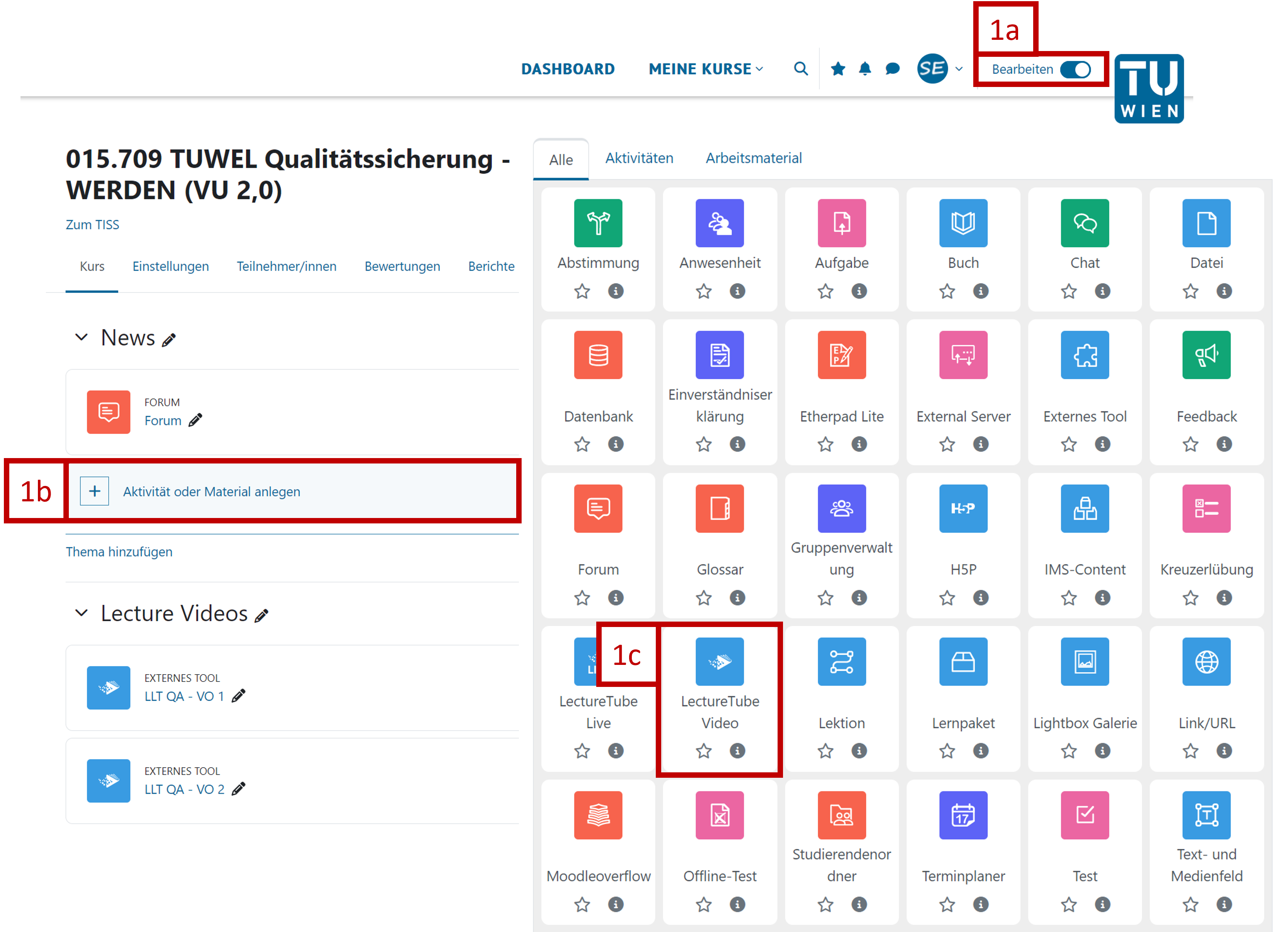This screenshot has width=1288, height=932.
Task: Open the Bewertungen course tab
Action: point(402,266)
